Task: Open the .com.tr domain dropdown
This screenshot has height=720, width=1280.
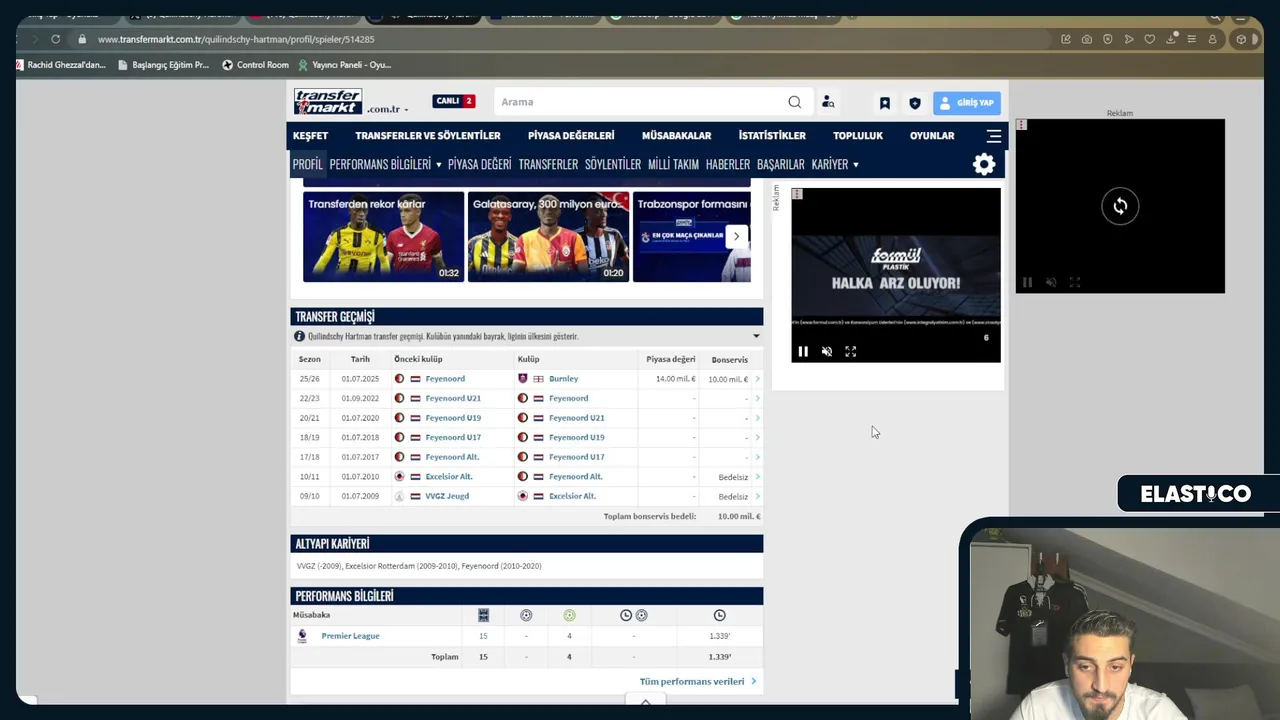Action: 387,109
